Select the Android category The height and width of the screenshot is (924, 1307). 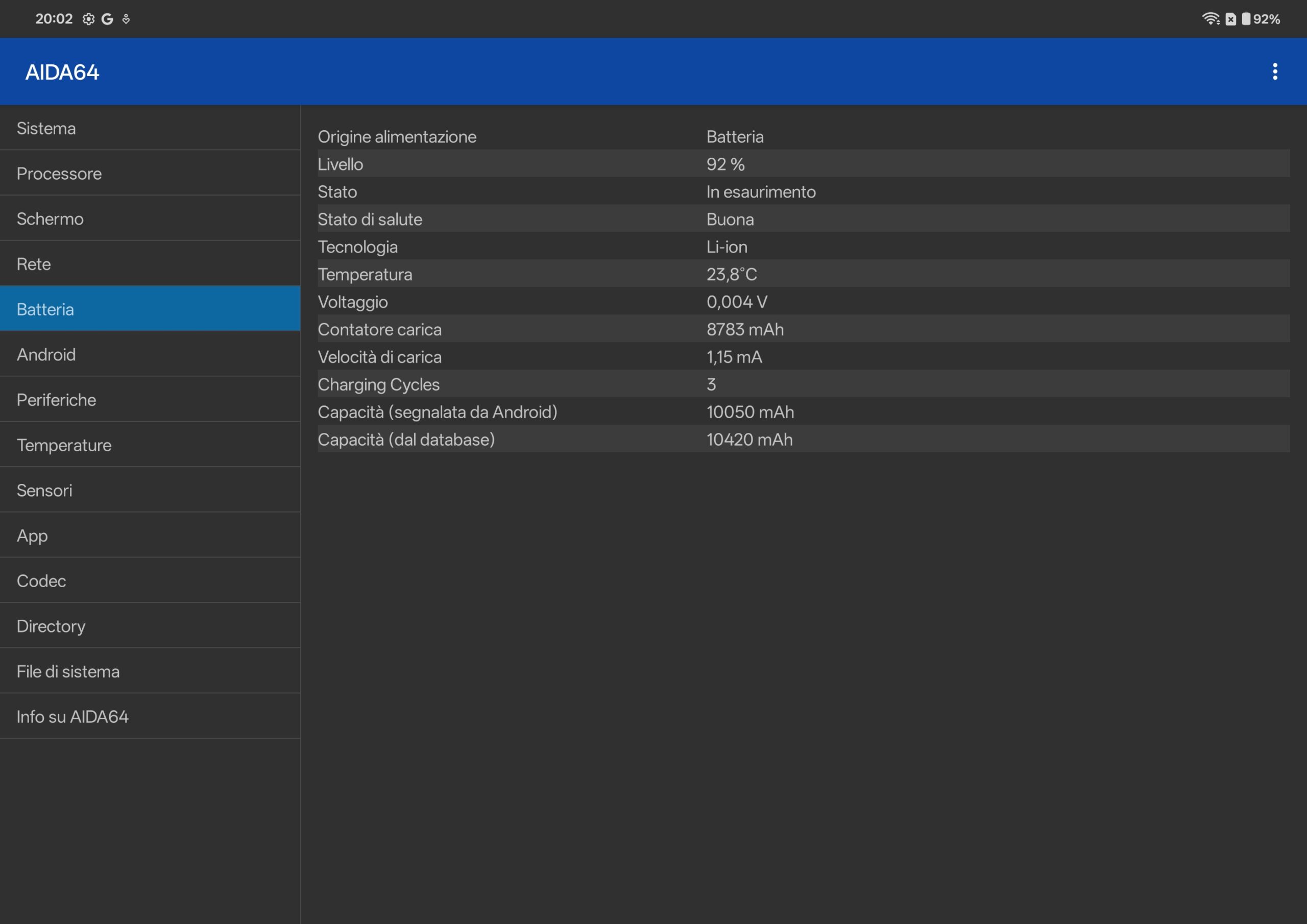[x=150, y=354]
